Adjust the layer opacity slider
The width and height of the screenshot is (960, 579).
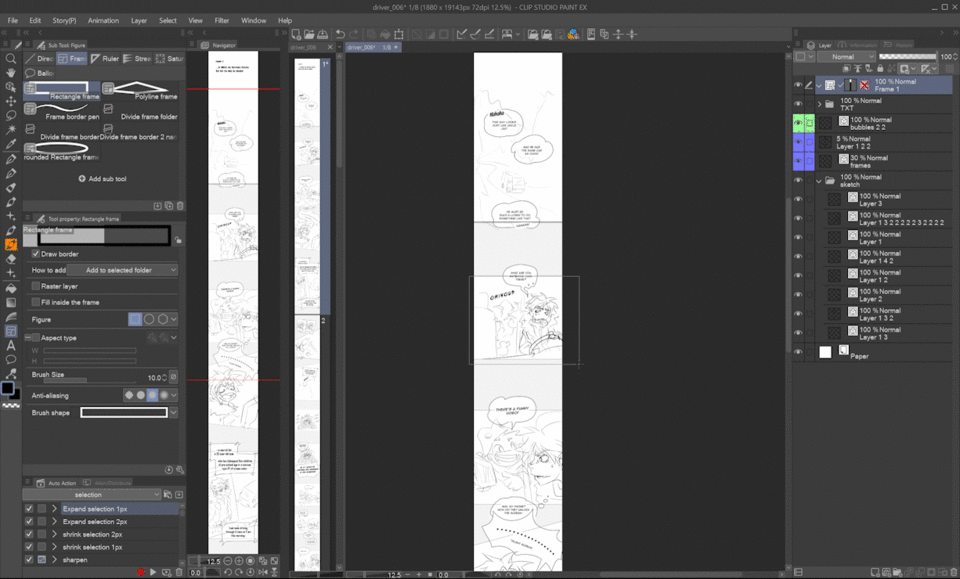[907, 56]
